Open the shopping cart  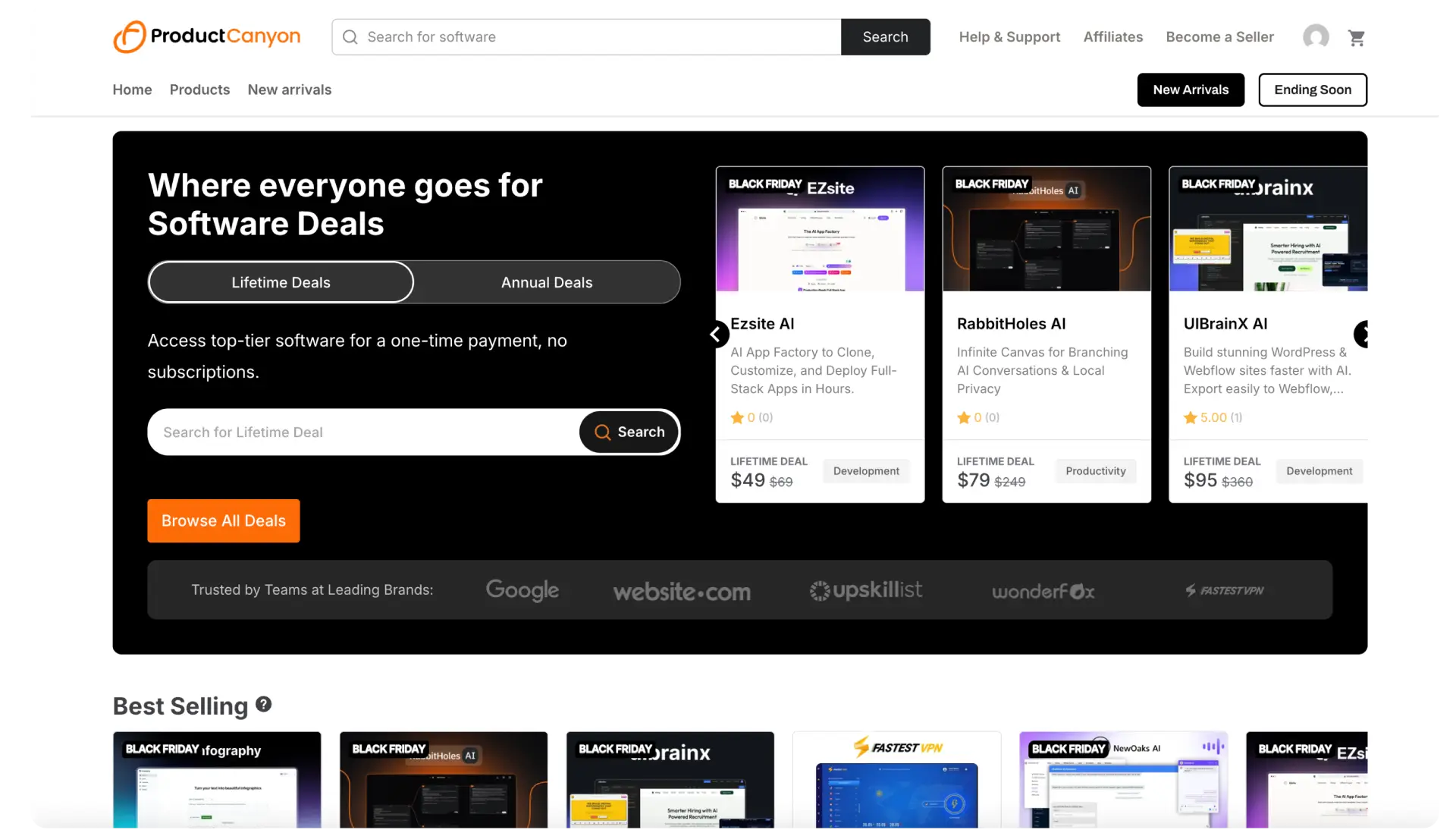tap(1357, 36)
